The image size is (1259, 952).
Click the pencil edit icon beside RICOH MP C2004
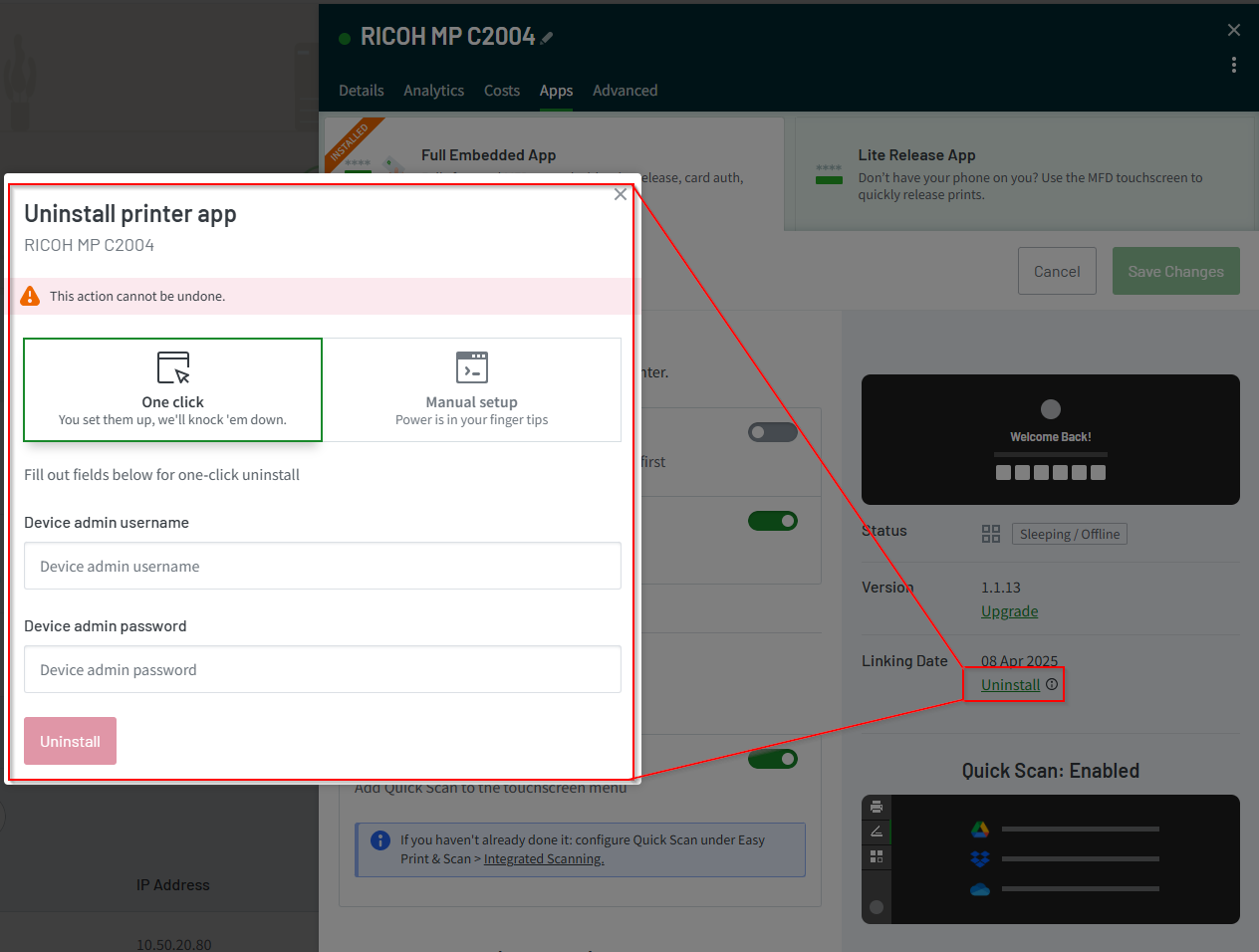tap(545, 37)
